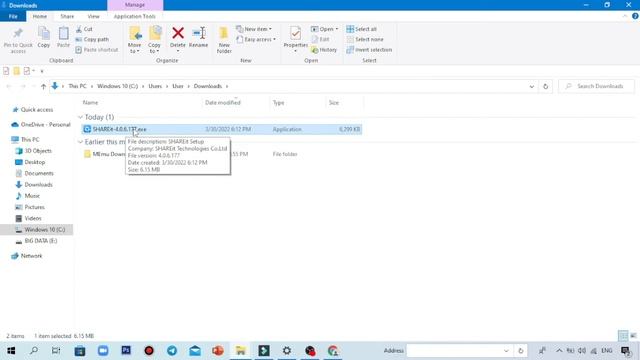This screenshot has height=360, width=640.
Task: Open Photoshop from the taskbar
Action: (126, 351)
